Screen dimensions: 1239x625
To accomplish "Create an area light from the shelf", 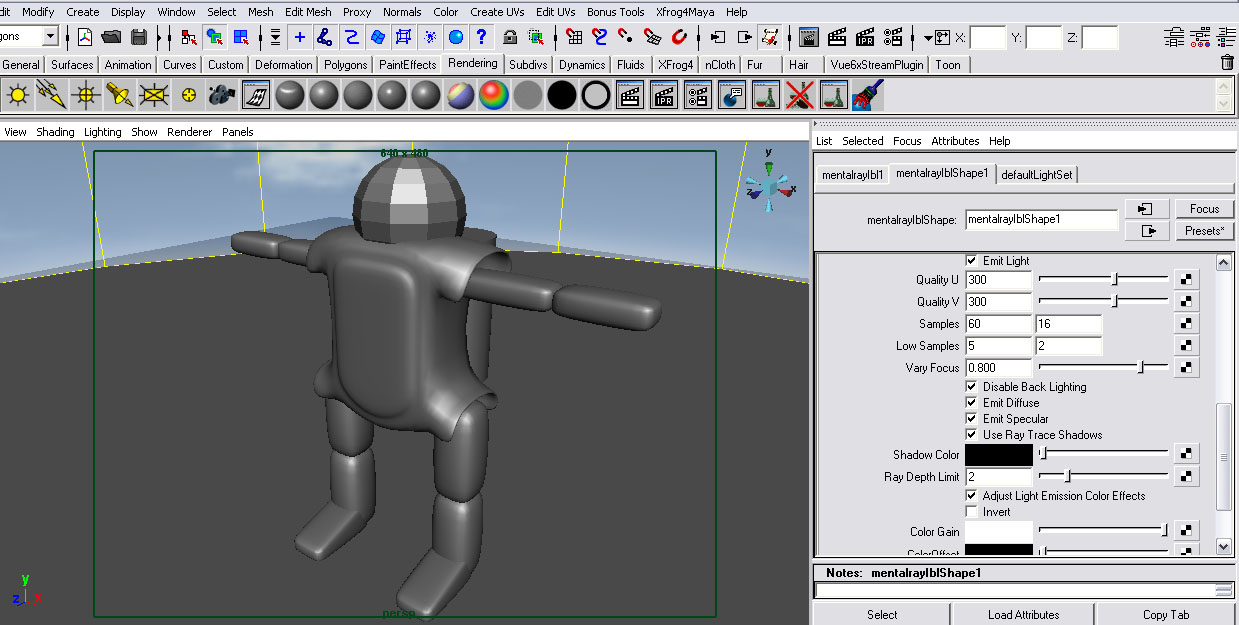I will 153,96.
